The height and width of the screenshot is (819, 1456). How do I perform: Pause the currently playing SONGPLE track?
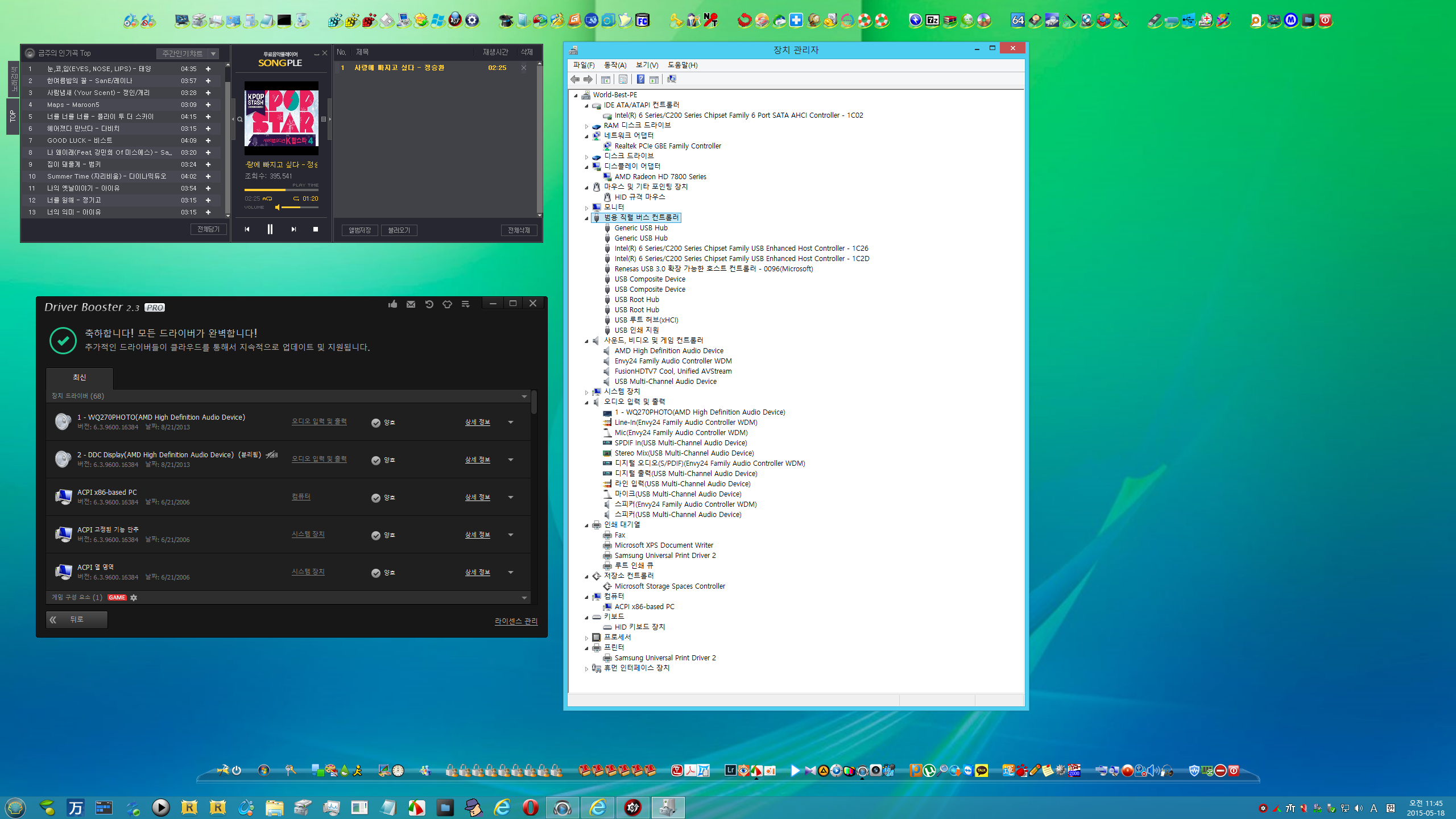pyautogui.click(x=270, y=229)
